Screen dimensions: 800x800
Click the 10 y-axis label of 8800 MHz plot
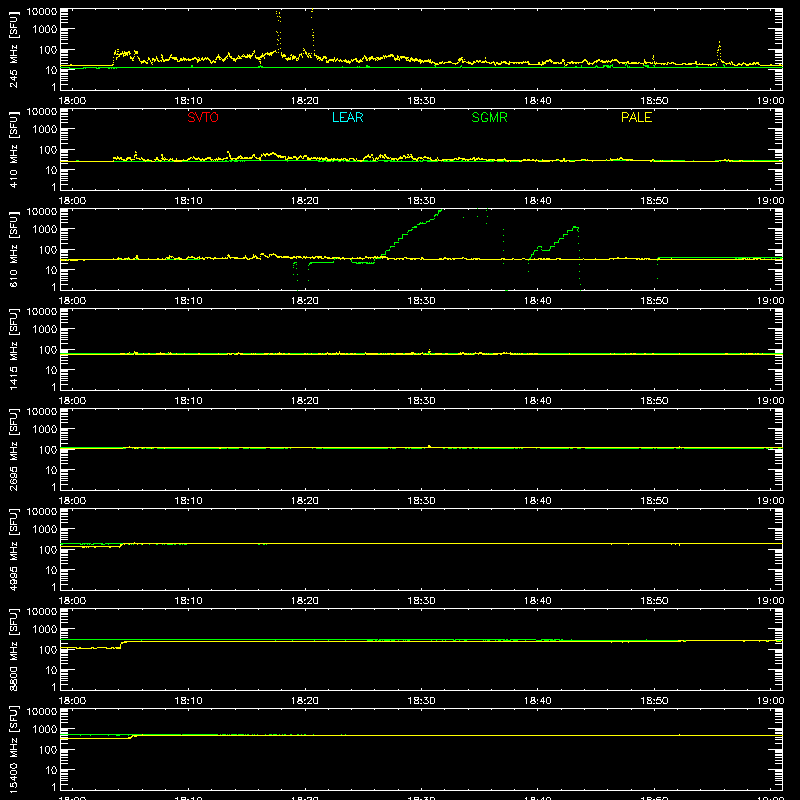point(51,670)
